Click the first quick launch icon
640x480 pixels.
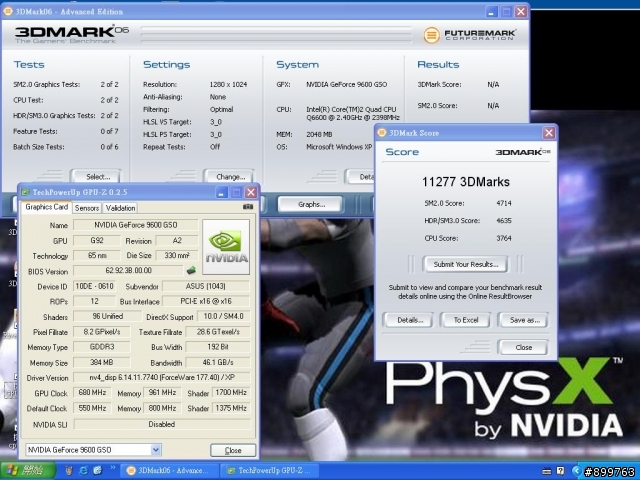point(69,471)
